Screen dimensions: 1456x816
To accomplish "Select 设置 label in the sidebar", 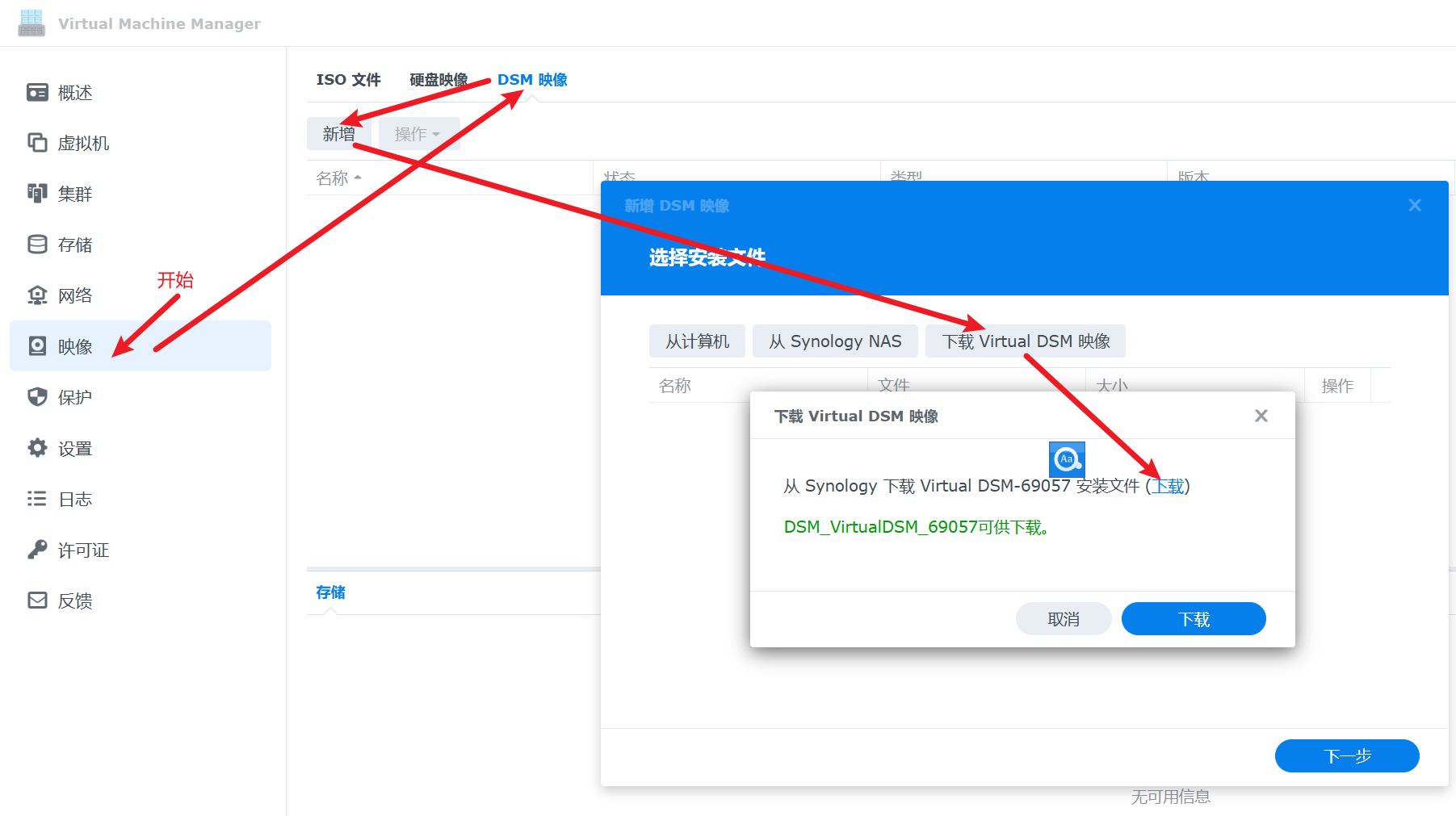I will point(75,449).
